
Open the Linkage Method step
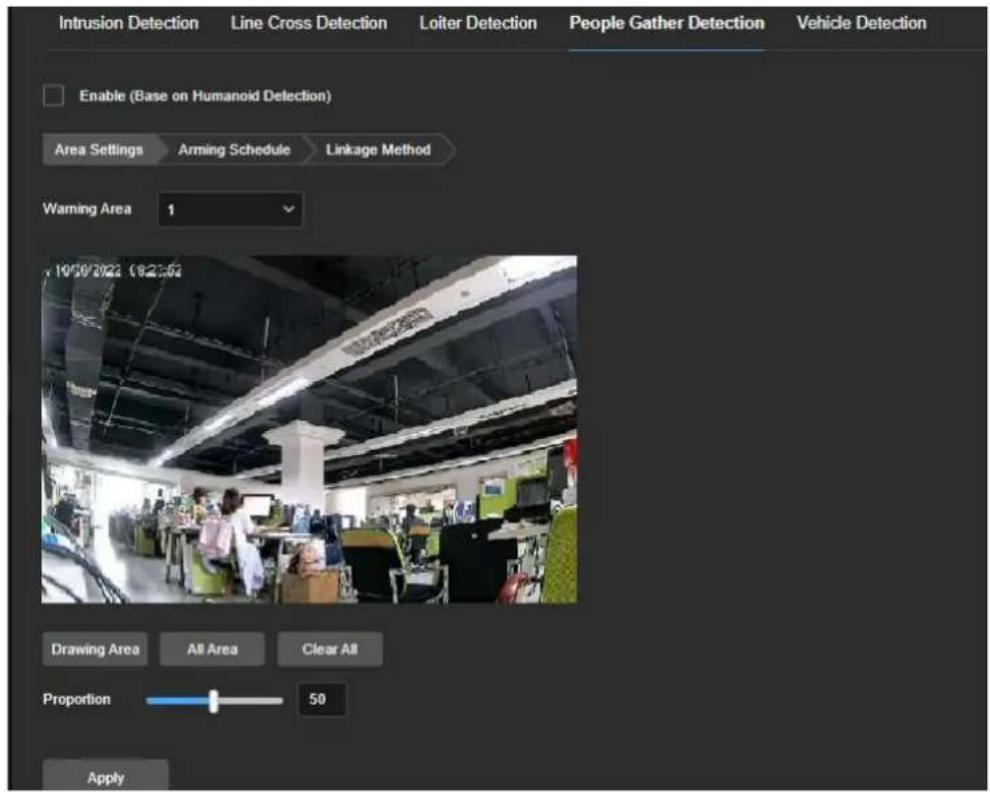pyautogui.click(x=378, y=150)
